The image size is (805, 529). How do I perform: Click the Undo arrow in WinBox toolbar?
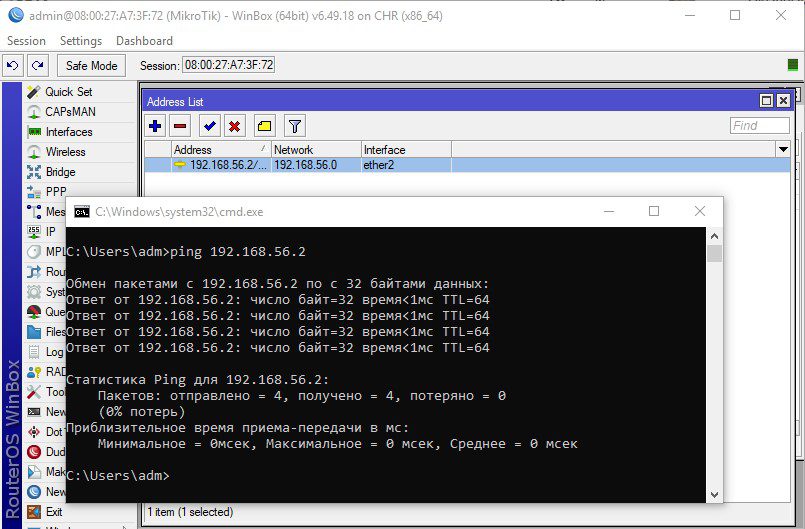tap(13, 66)
